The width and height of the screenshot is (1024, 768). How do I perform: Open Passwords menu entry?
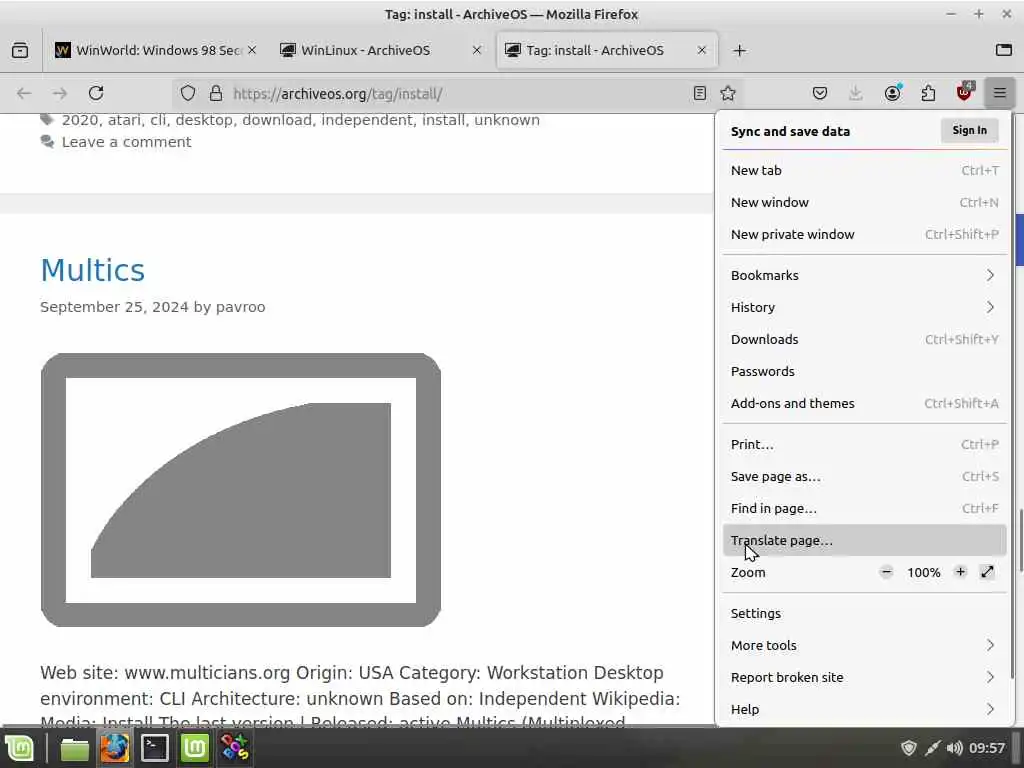(864, 372)
